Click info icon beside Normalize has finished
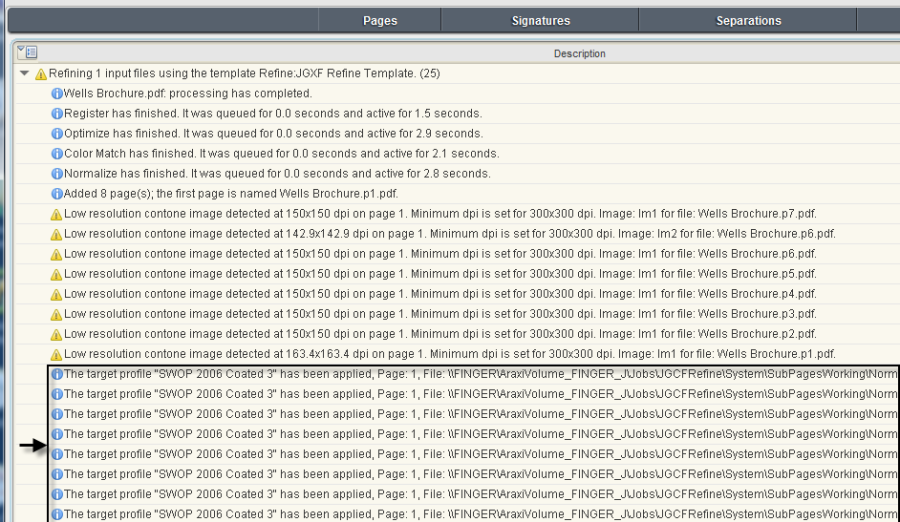900x522 pixels. click(x=57, y=174)
